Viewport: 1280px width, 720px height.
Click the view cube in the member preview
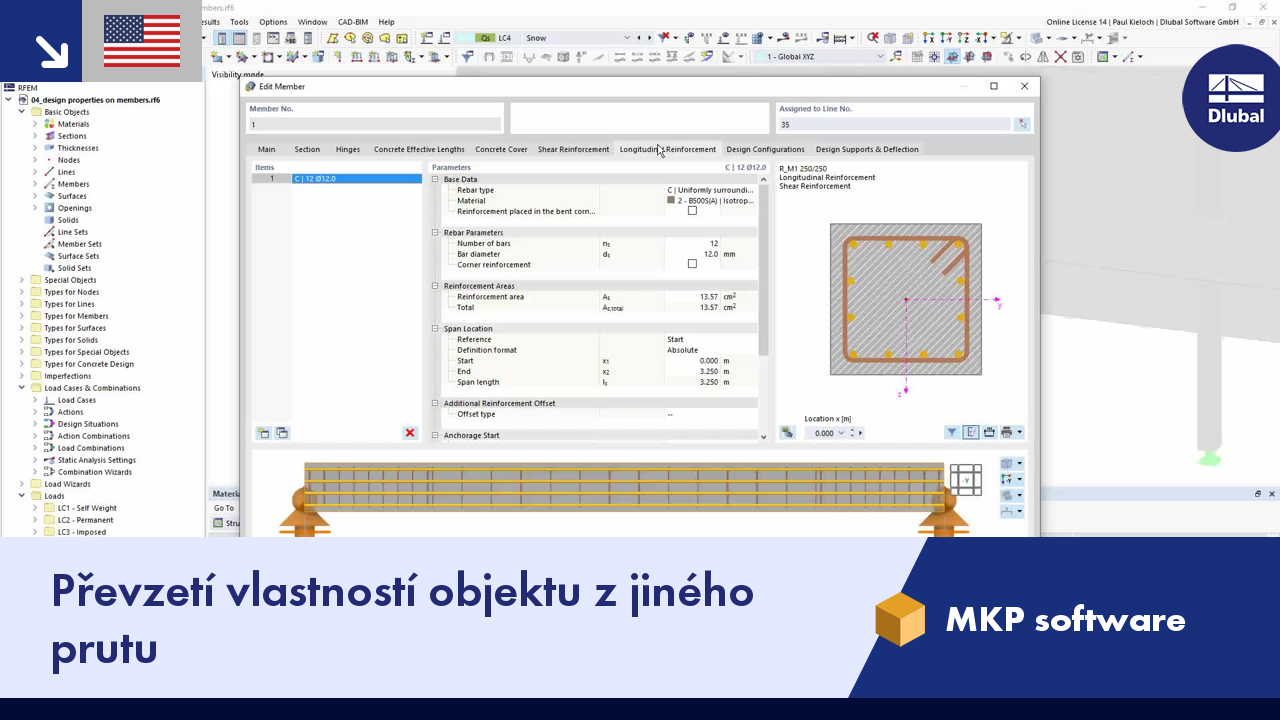click(965, 480)
